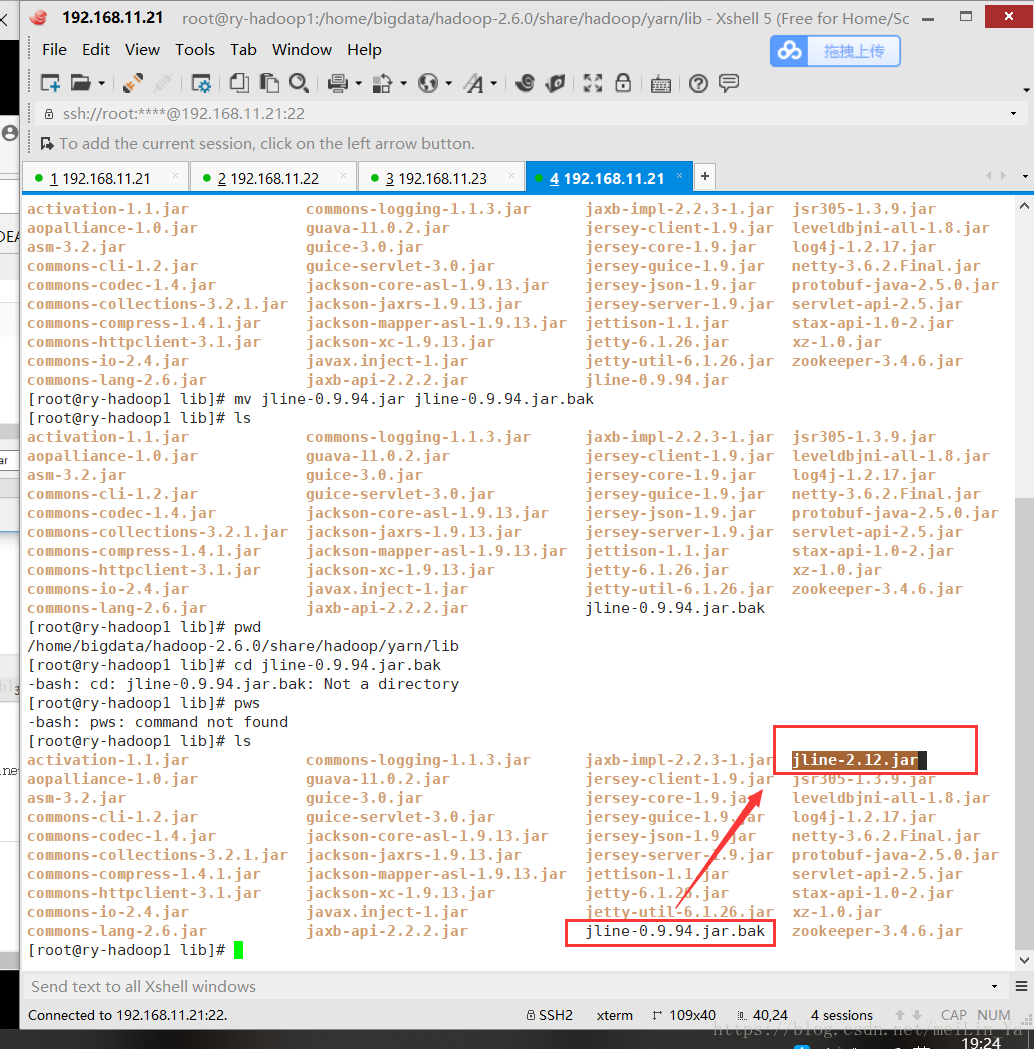The image size is (1034, 1049).
Task: Open the tab list dropdown arrow
Action: pos(1025,177)
